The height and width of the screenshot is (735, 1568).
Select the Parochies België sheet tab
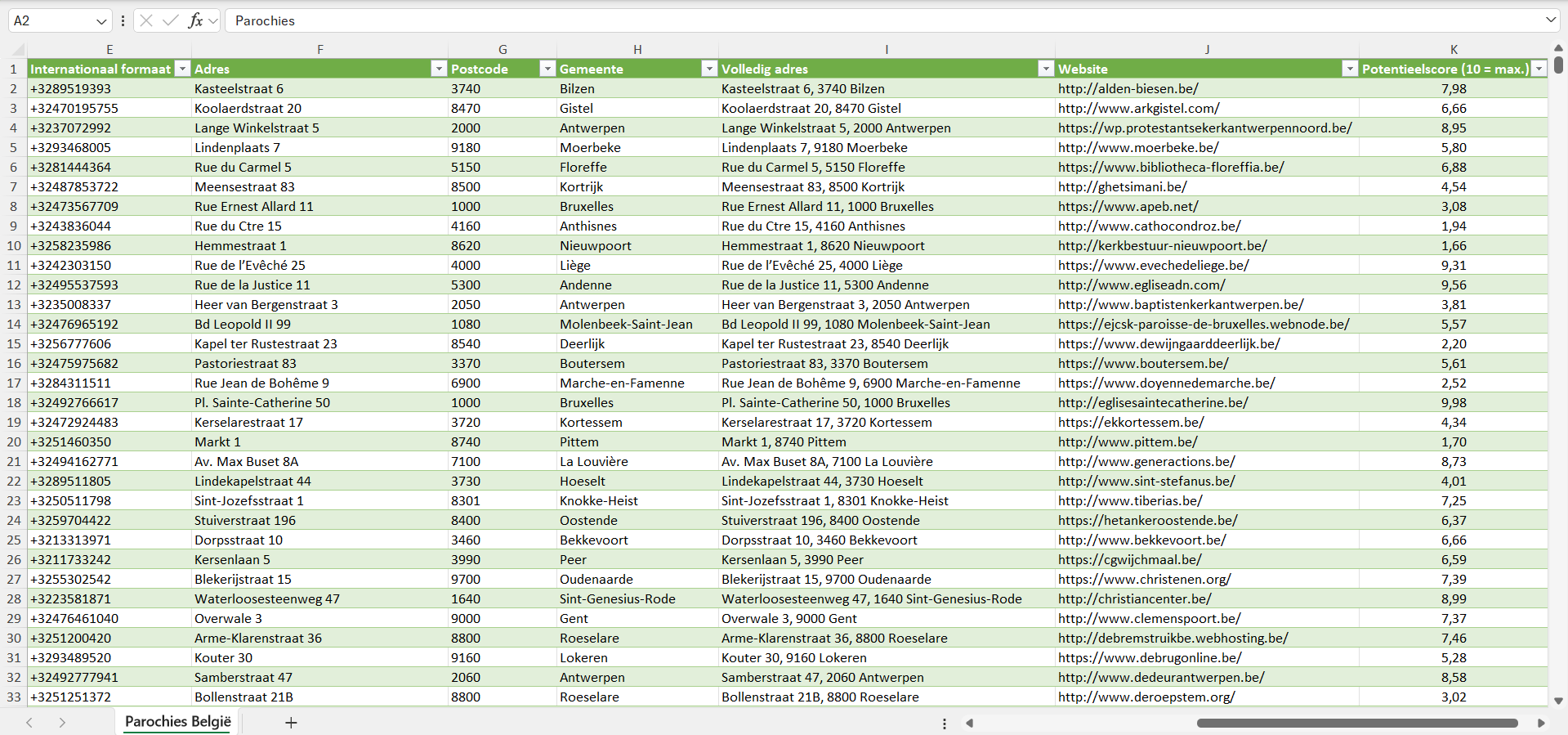pyautogui.click(x=178, y=722)
